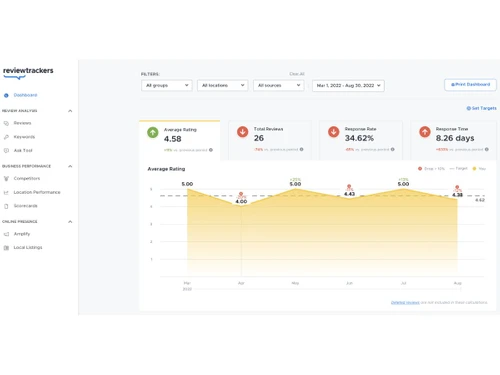Click the Location Performance chart icon

tap(6, 192)
